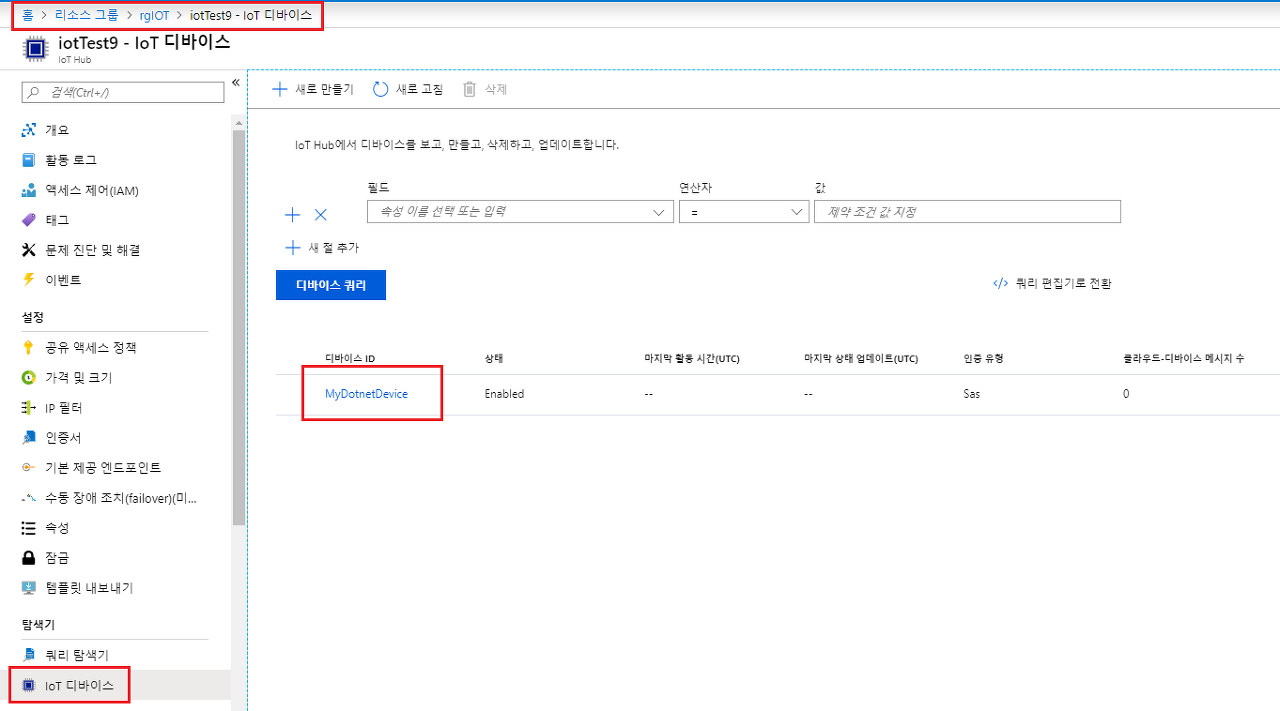Viewport: 1280px width, 711px height.
Task: Click the Last activity time (UTC) column header
Action: pos(692,358)
